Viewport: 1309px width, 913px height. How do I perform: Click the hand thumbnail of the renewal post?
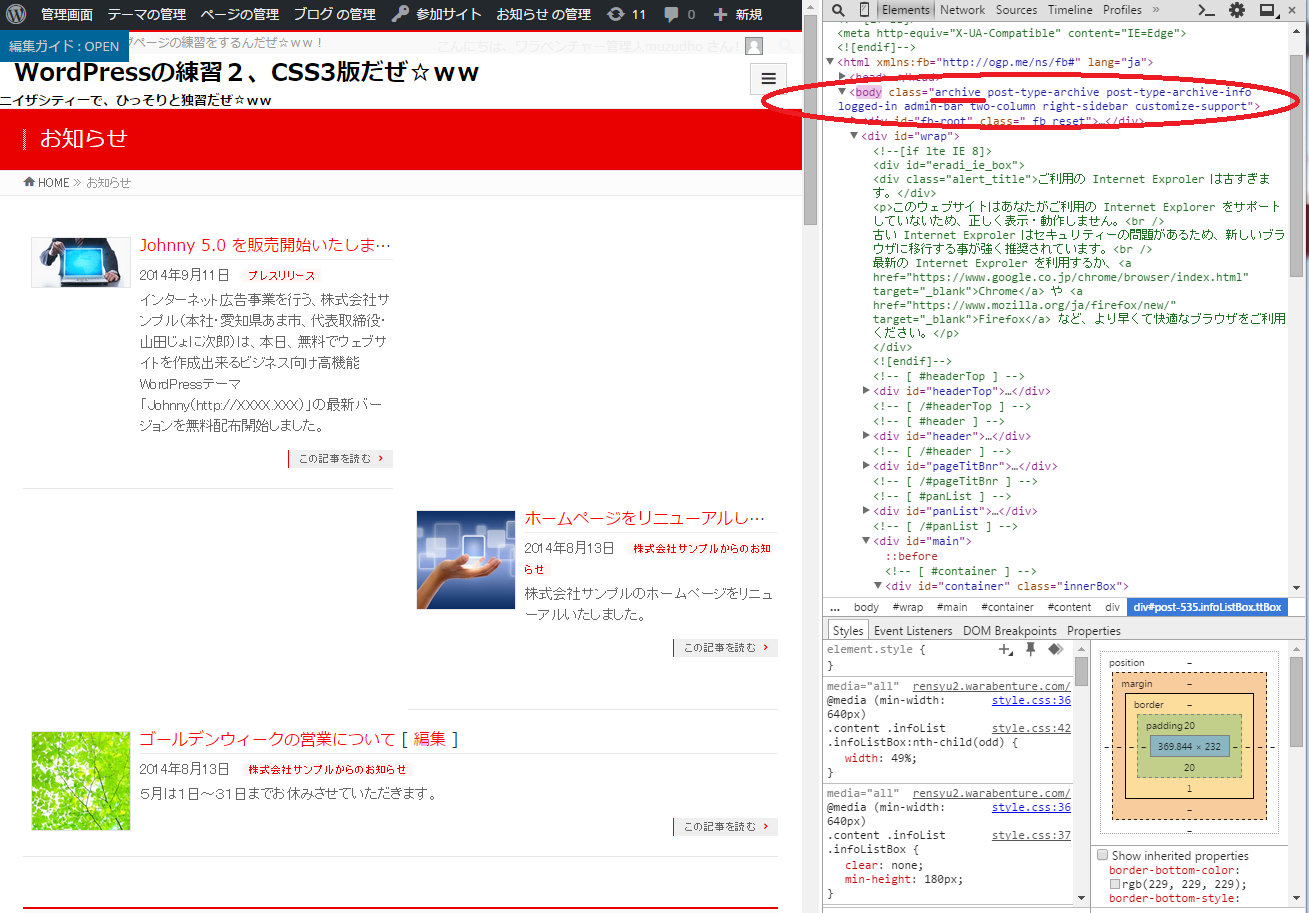tap(466, 560)
